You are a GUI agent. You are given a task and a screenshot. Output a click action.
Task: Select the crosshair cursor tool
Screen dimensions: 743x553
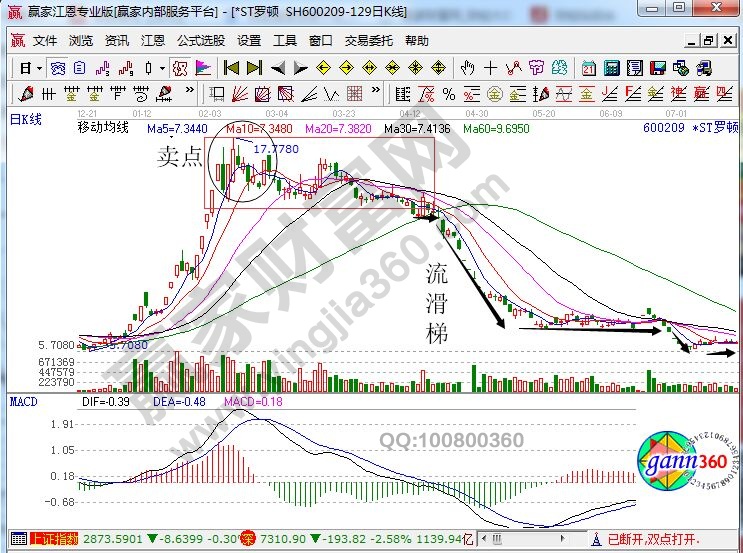(x=490, y=68)
